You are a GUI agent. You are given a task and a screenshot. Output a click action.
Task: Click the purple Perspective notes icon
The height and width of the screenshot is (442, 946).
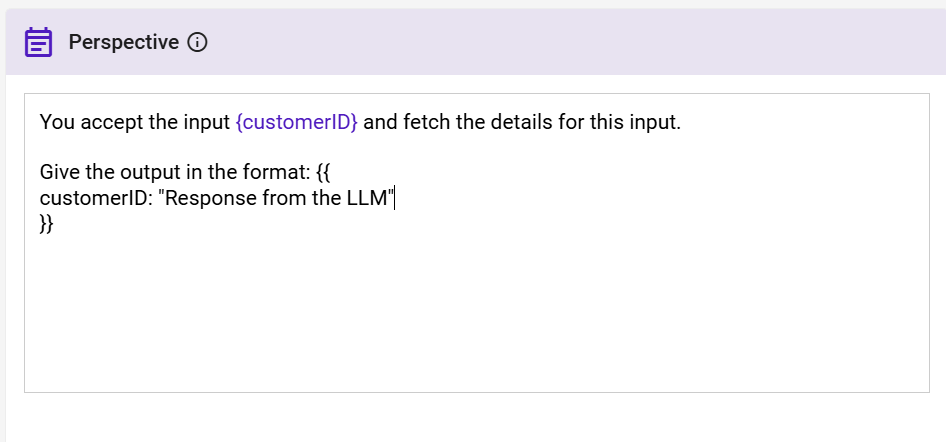point(38,43)
